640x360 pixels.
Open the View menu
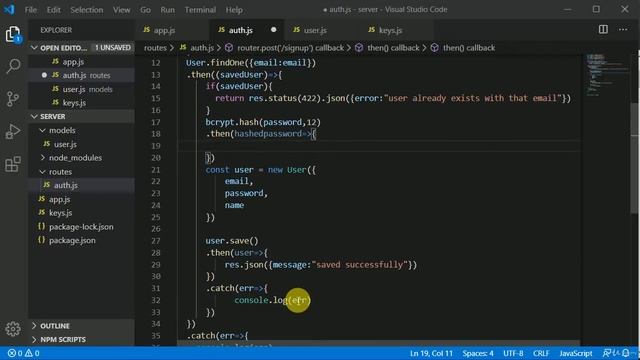pos(122,9)
